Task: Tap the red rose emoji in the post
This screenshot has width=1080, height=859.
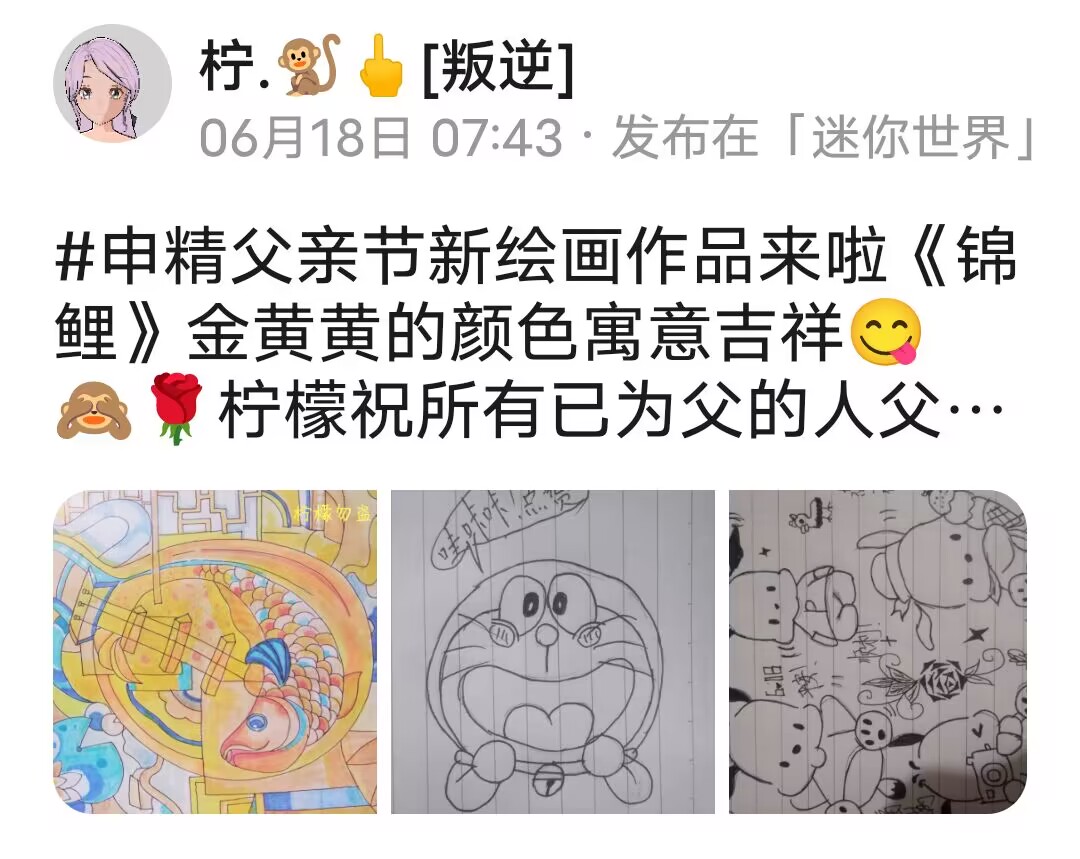Action: pyautogui.click(x=176, y=407)
